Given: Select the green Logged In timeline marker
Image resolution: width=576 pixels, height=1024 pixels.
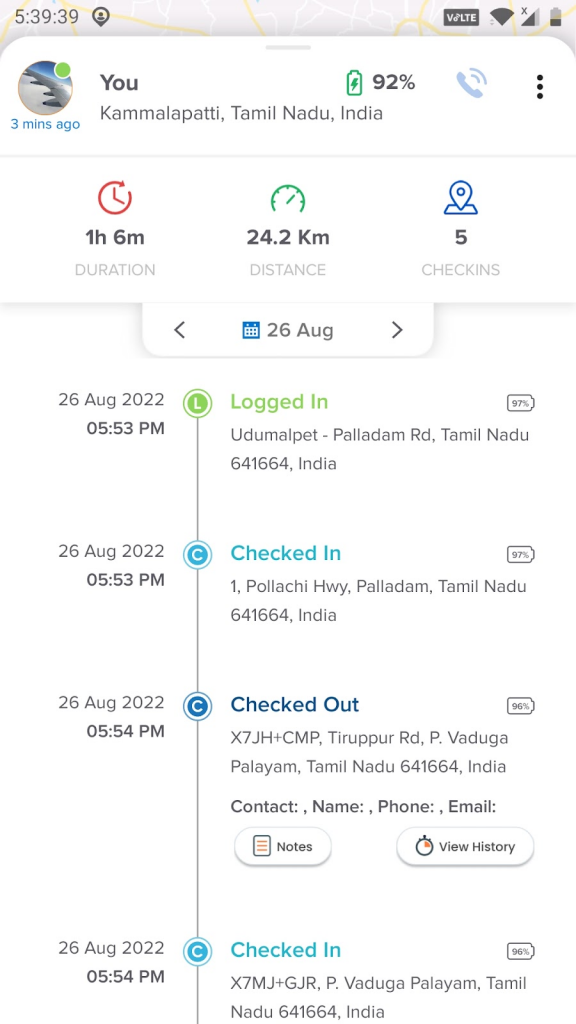Looking at the screenshot, I should [x=197, y=403].
